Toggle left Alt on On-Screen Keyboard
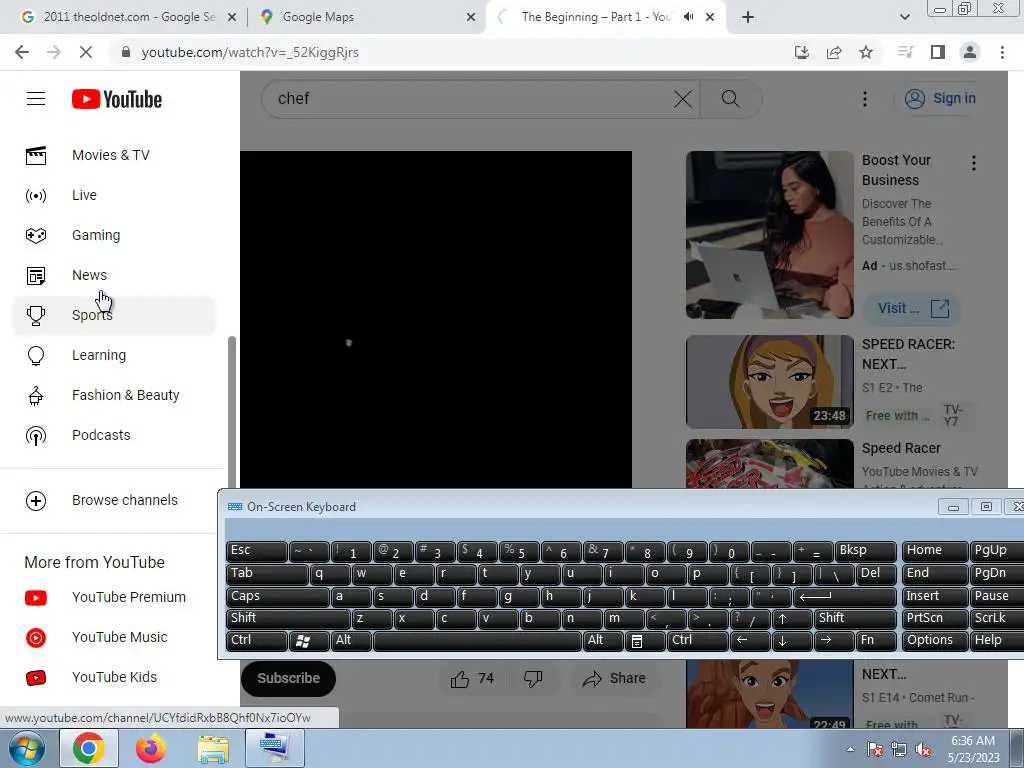Screen dimensions: 1024x768 [x=352, y=641]
